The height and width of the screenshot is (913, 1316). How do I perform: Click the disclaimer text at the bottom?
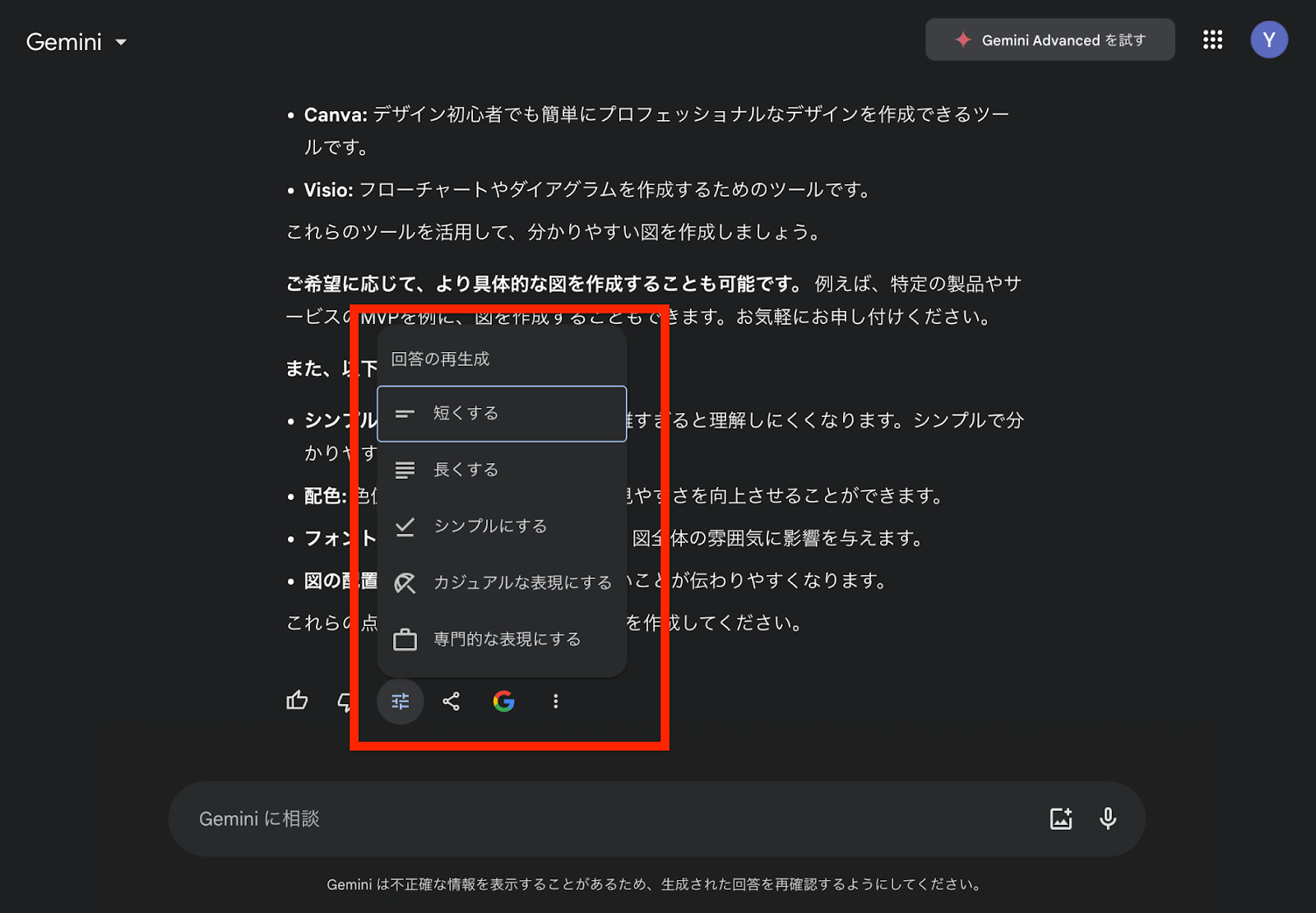656,885
